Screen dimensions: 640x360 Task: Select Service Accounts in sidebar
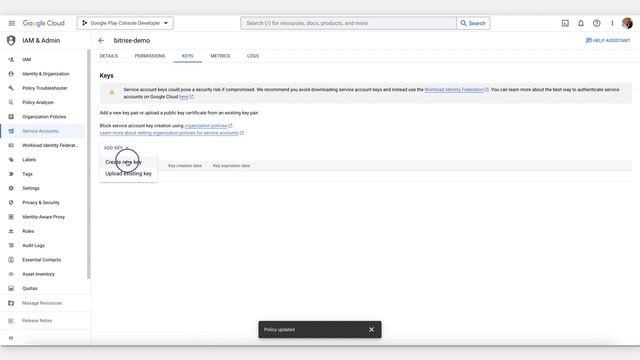[43, 131]
